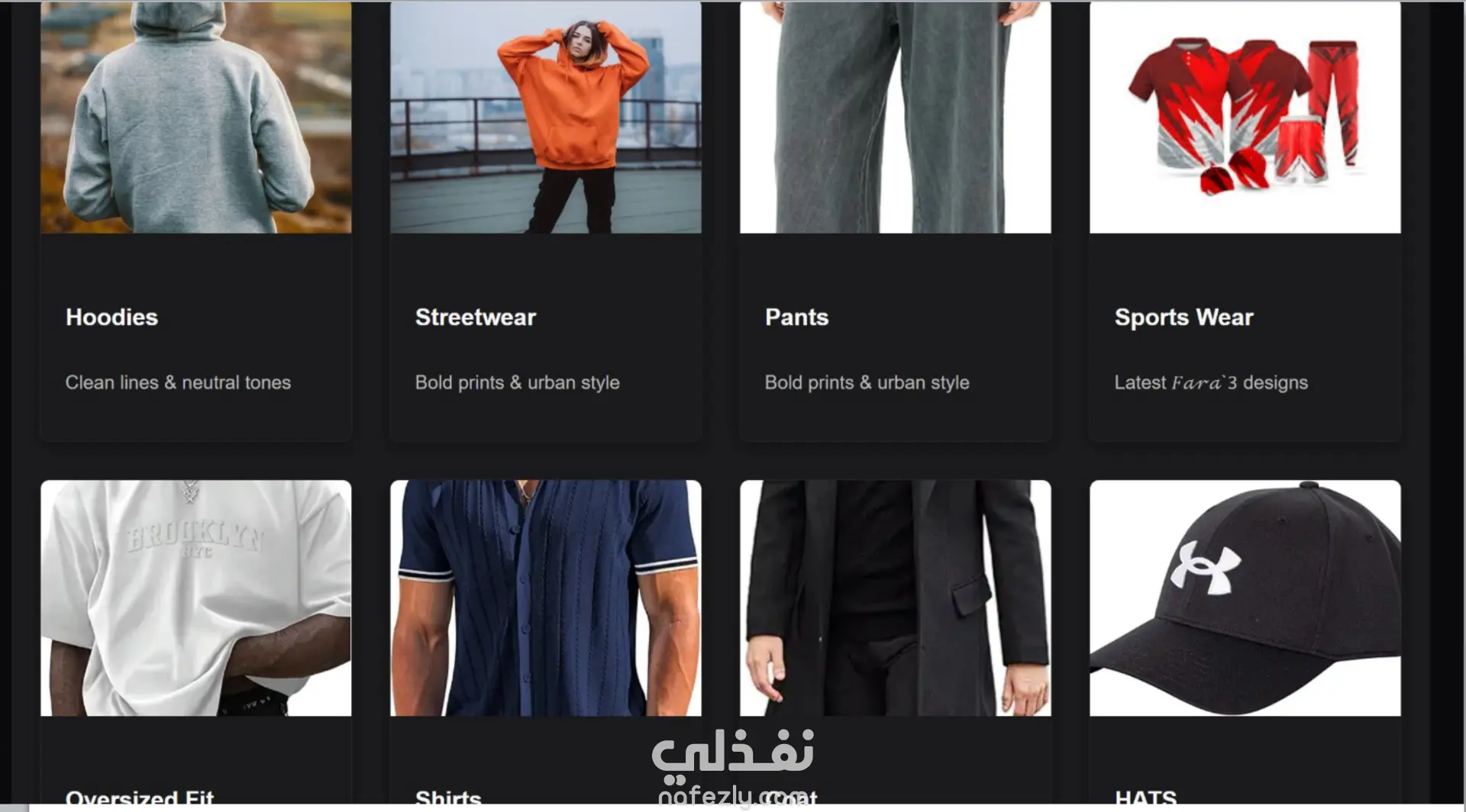The height and width of the screenshot is (812, 1466).
Task: Select the Sports Wear category title
Action: coord(1183,317)
